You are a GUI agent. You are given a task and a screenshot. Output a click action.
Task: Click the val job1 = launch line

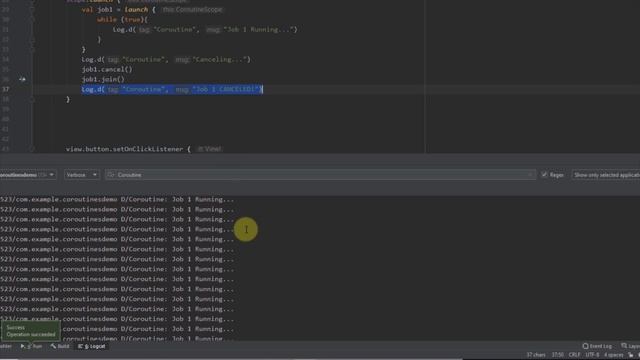(x=118, y=9)
